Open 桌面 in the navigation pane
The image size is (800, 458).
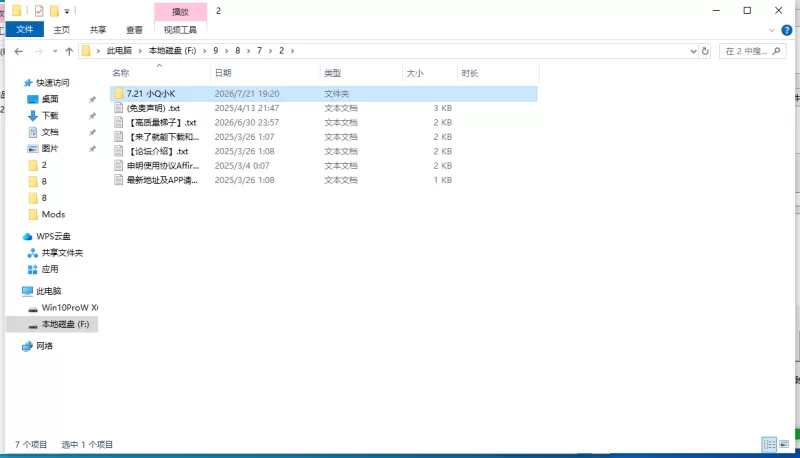coord(50,99)
